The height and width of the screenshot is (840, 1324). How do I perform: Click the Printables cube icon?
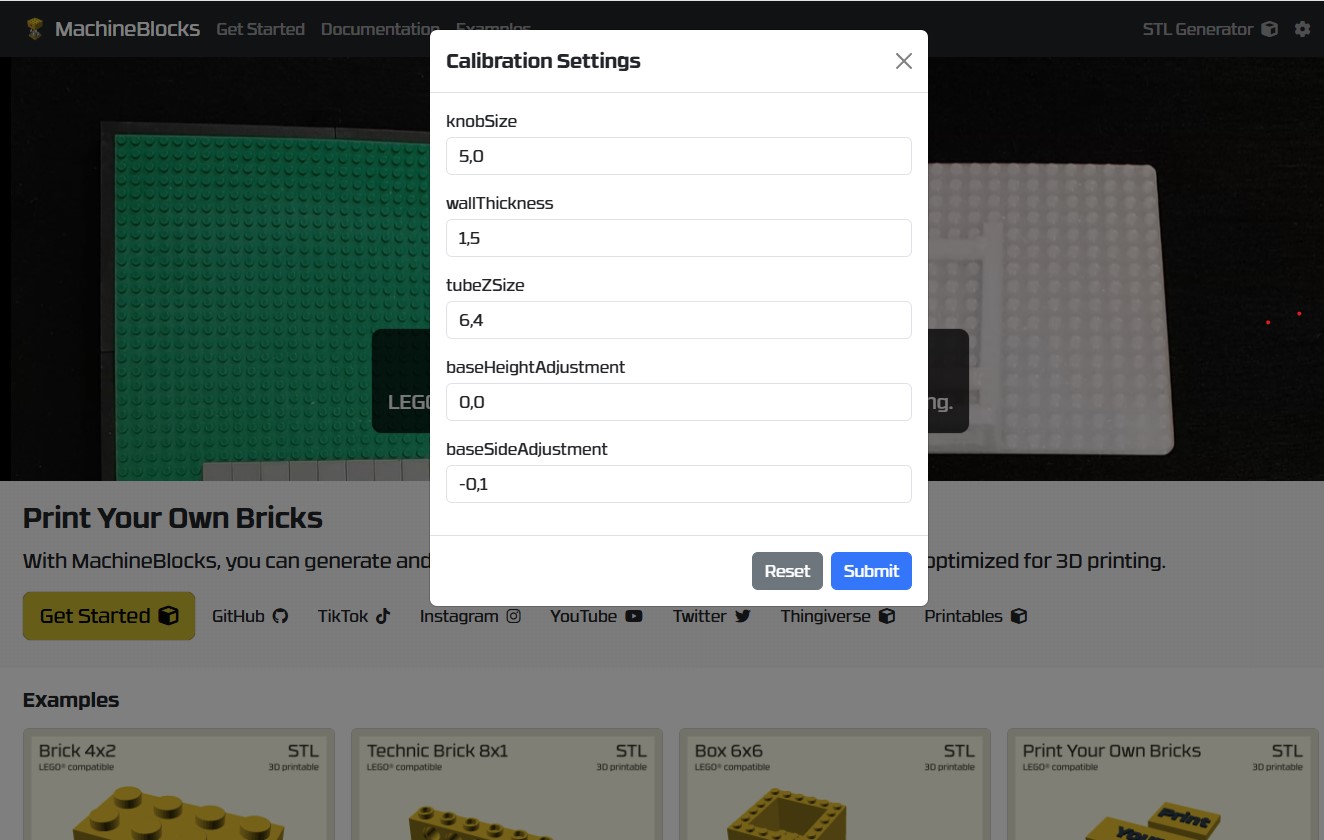tap(1018, 616)
